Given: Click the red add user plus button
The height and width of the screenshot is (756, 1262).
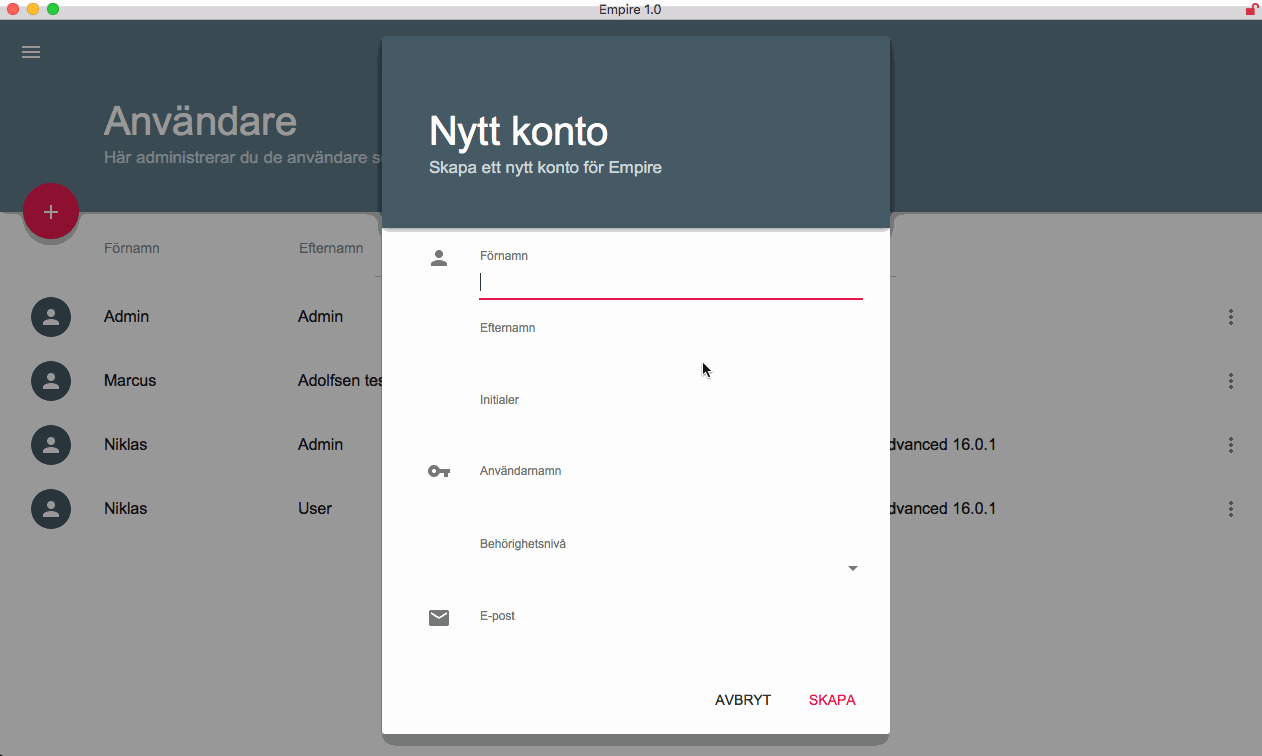Looking at the screenshot, I should click(51, 212).
